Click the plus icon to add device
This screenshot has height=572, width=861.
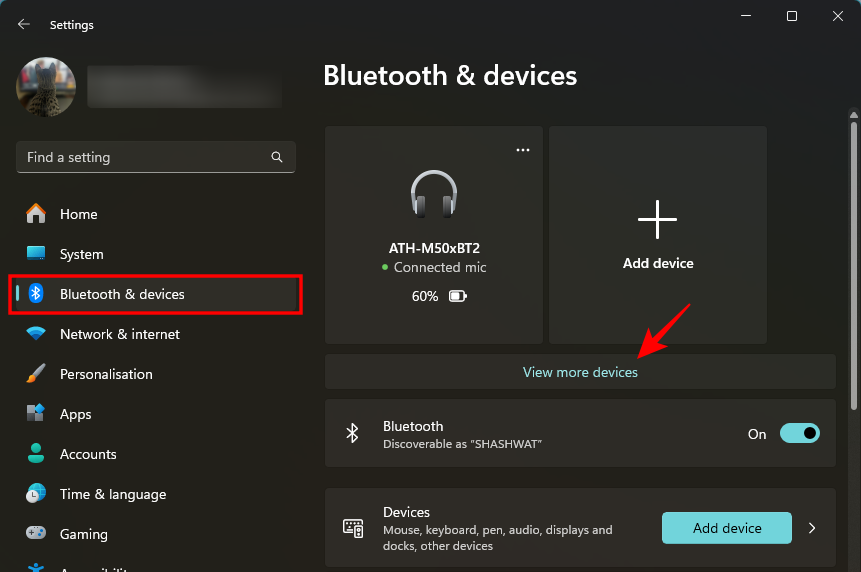click(x=657, y=220)
